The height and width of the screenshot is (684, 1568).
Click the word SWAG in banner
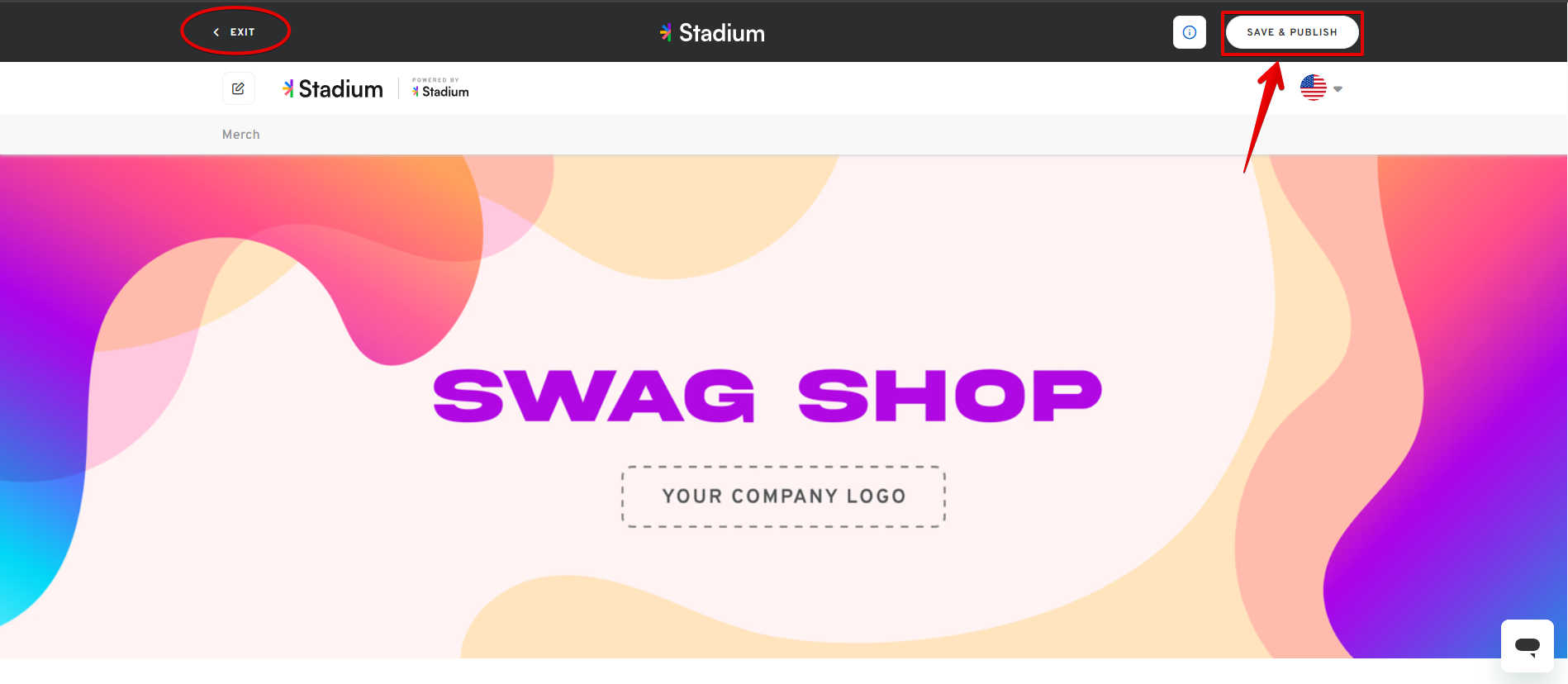pos(593,396)
